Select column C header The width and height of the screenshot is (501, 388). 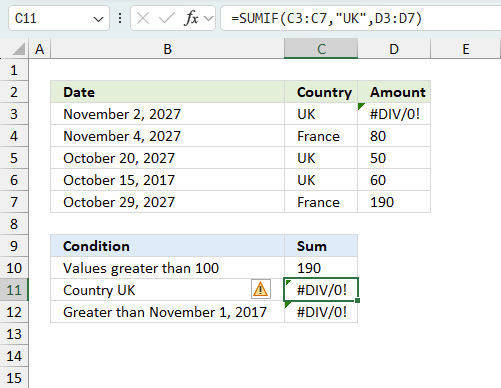[321, 49]
